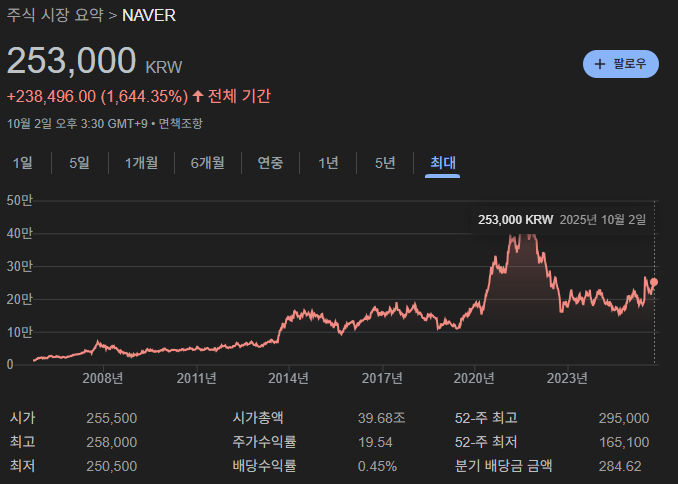Click the 2020년 x-axis label
The image size is (678, 484).
474,378
